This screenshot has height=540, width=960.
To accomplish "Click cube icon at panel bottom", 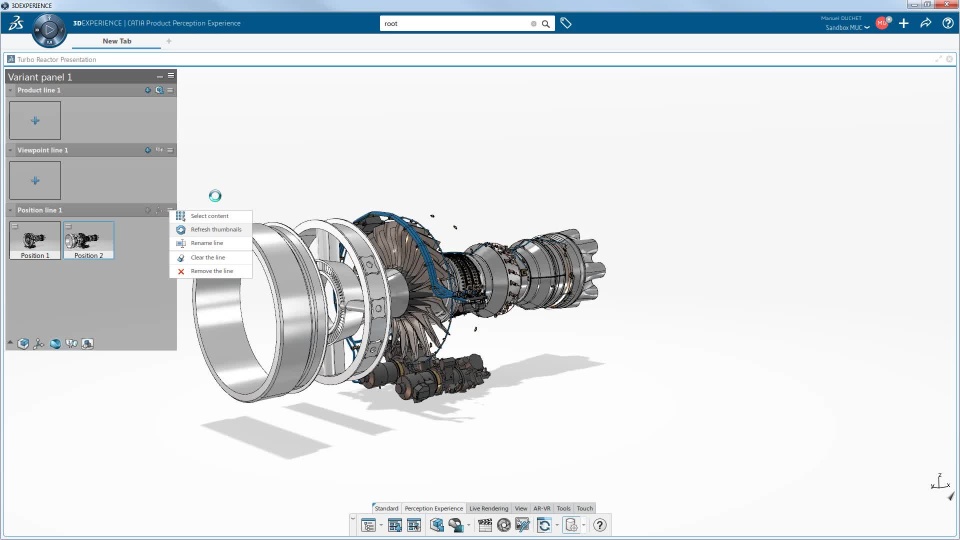I will [x=23, y=343].
